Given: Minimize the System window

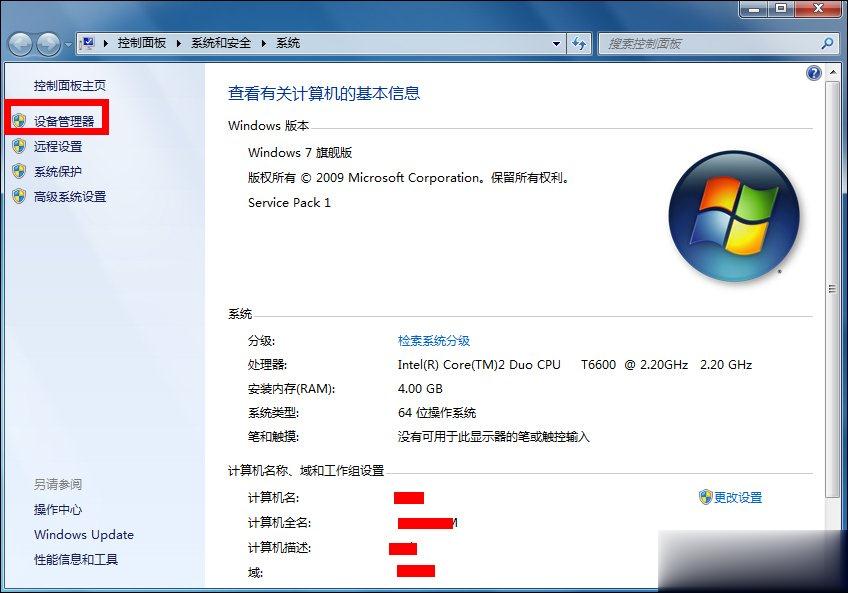Looking at the screenshot, I should [754, 8].
